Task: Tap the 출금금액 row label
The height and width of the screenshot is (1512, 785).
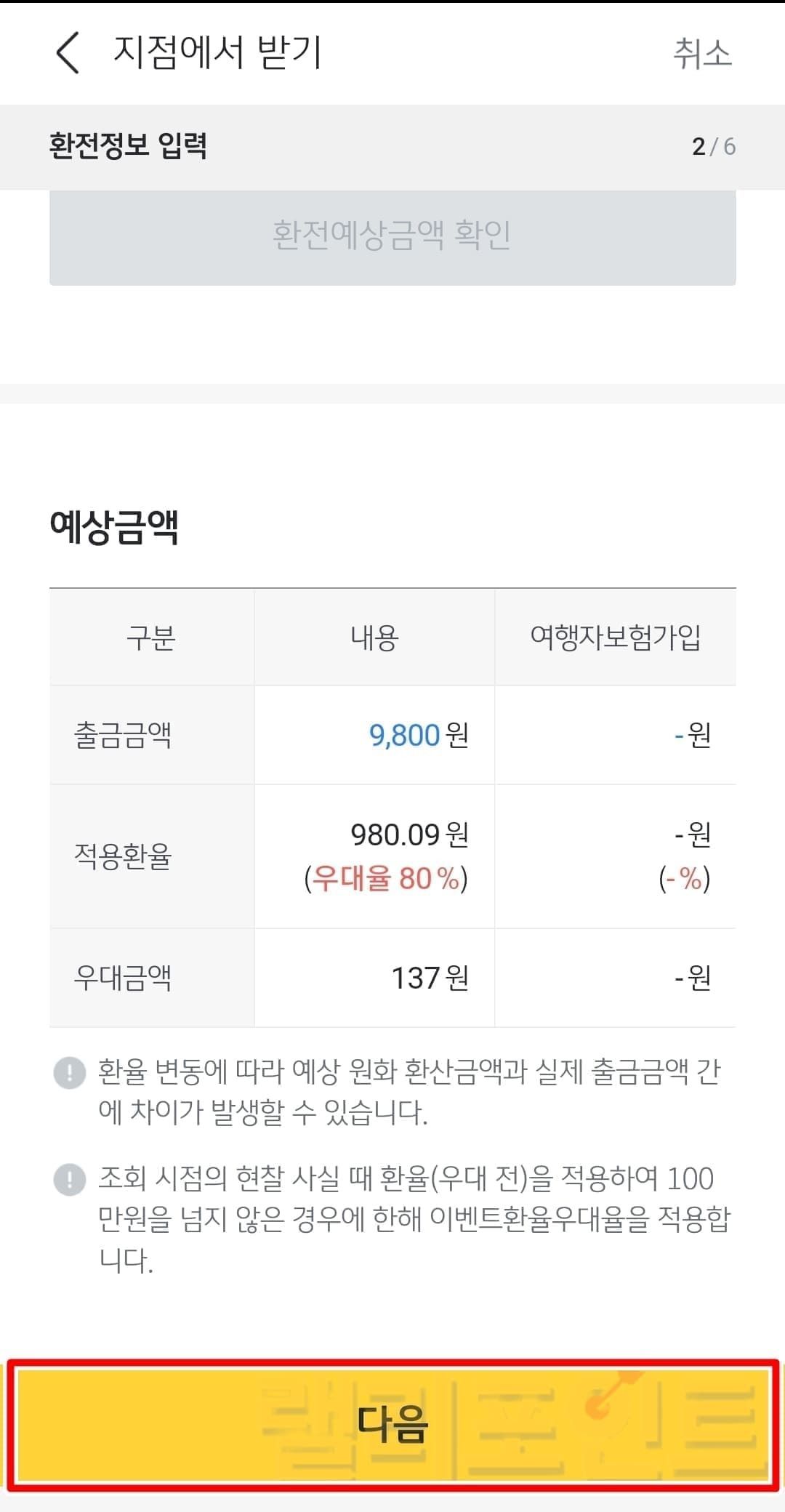Action: tap(123, 735)
